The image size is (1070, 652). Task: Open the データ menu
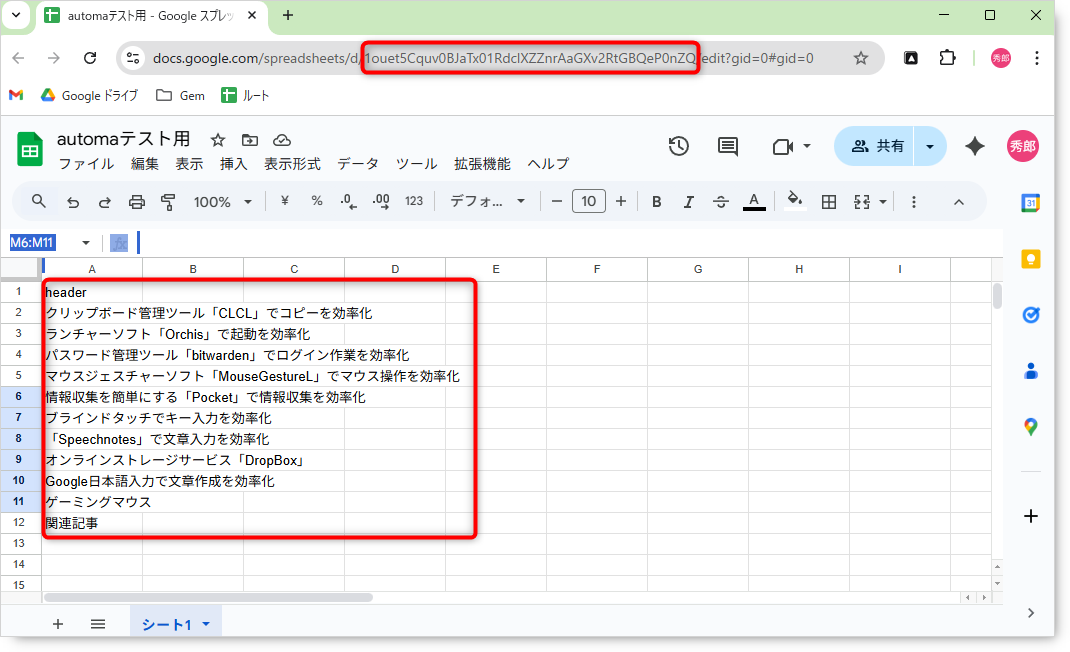click(x=358, y=164)
